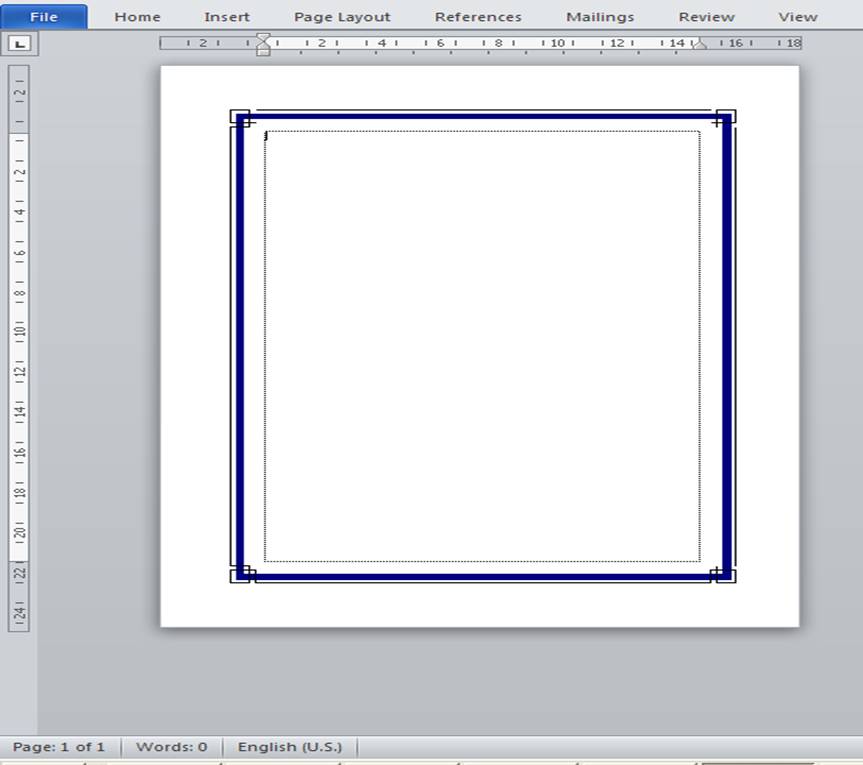This screenshot has height=765, width=863.
Task: Open language settings via English (U.S.) indicator
Action: [291, 746]
